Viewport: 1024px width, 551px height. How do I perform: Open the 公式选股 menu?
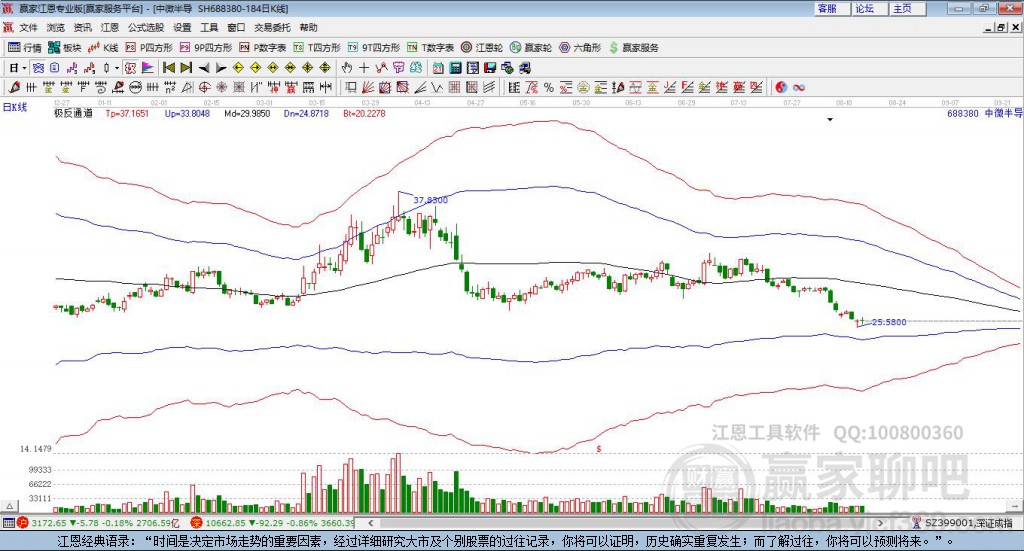pyautogui.click(x=145, y=28)
